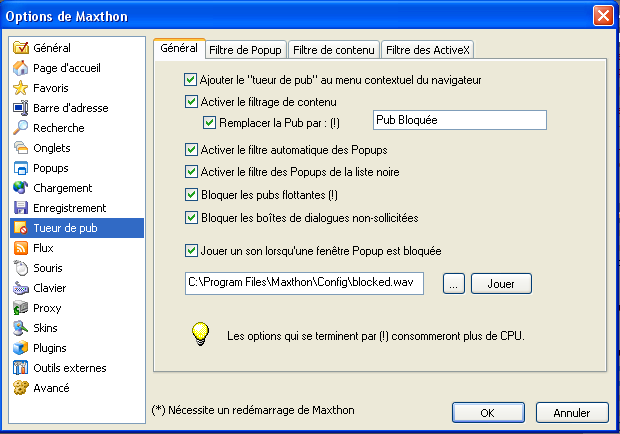Toggle 'Bloquer les boîtes de dialogues non-sollicitées'
This screenshot has height=434, width=620.
pos(191,218)
